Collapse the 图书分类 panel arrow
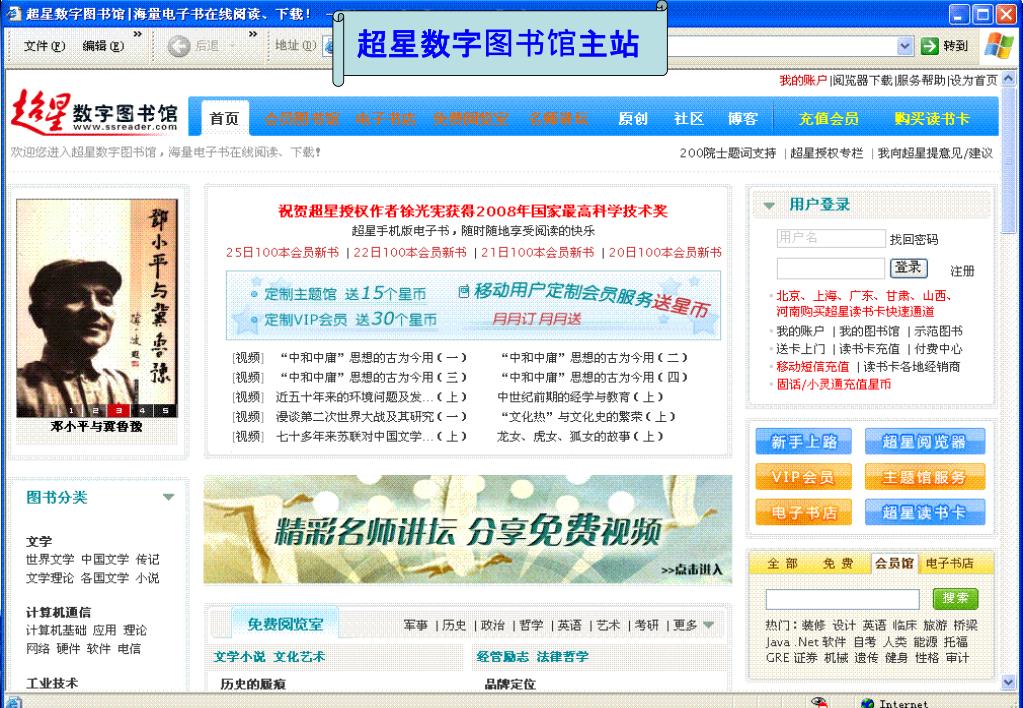Image resolution: width=1023 pixels, height=708 pixels. (168, 497)
